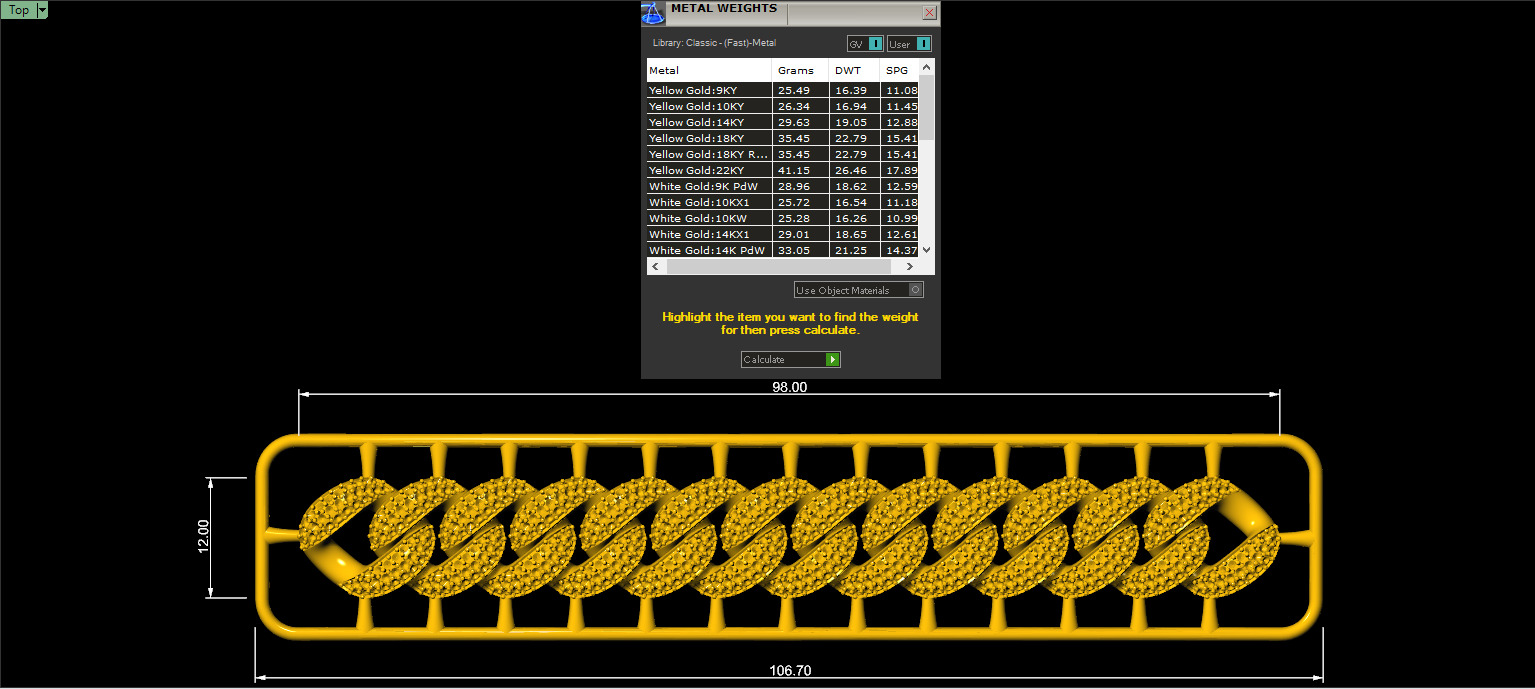This screenshot has width=1535, height=689.
Task: Select the White Gold:10KW row
Action: pos(782,218)
